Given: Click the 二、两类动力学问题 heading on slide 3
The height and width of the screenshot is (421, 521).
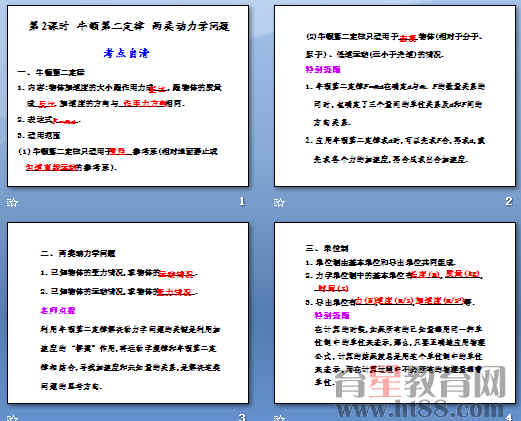Looking at the screenshot, I should point(78,253).
